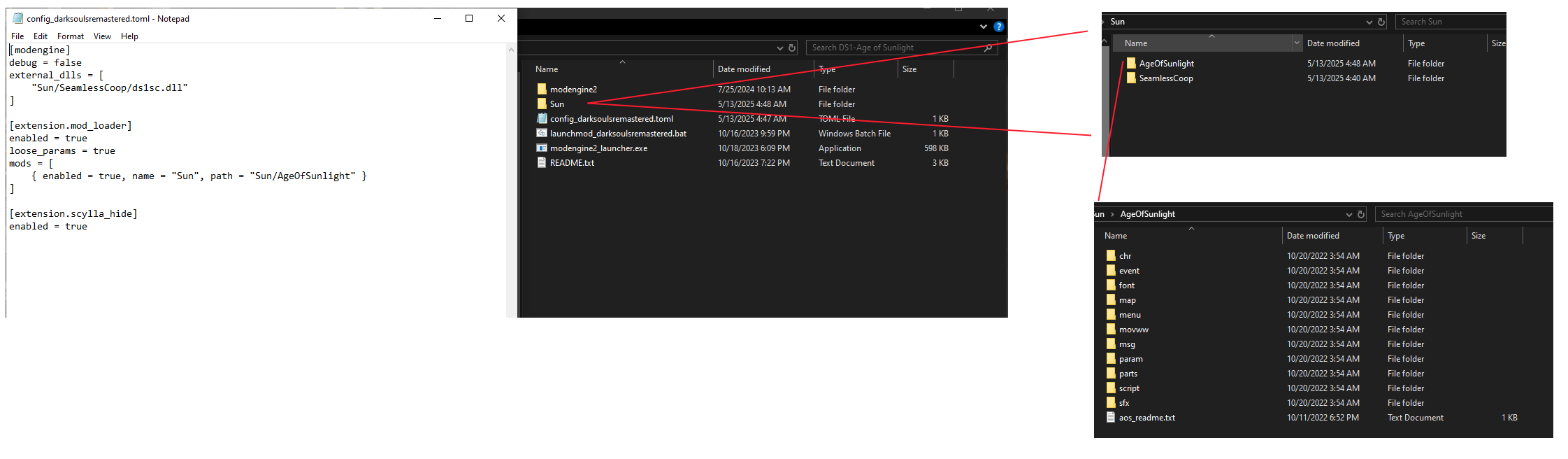Screen dimensions: 1568x459
Task: Open the Edit menu in Notepad
Action: click(41, 36)
